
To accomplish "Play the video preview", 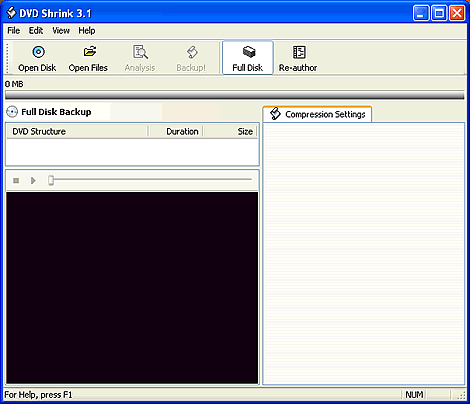I will tap(33, 180).
